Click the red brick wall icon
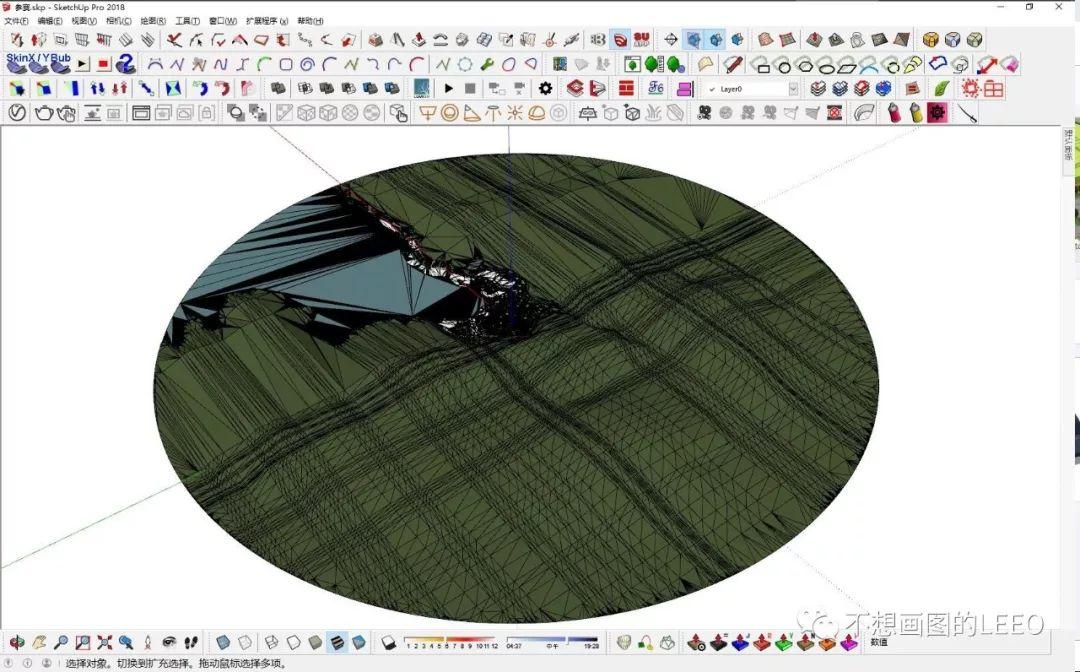This screenshot has height=672, width=1080. point(626,88)
